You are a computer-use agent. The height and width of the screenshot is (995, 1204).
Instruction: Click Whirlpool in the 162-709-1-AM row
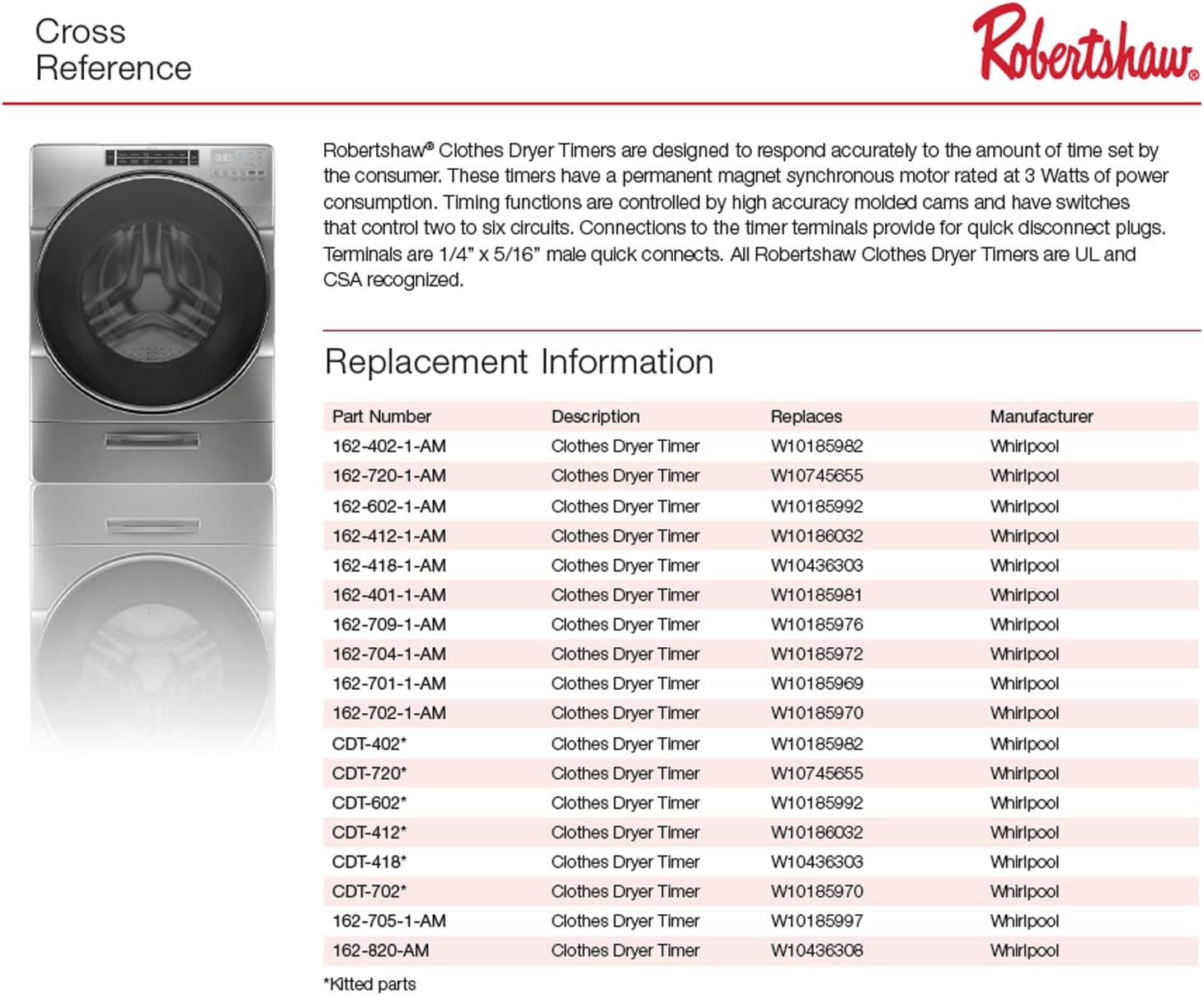click(1024, 624)
